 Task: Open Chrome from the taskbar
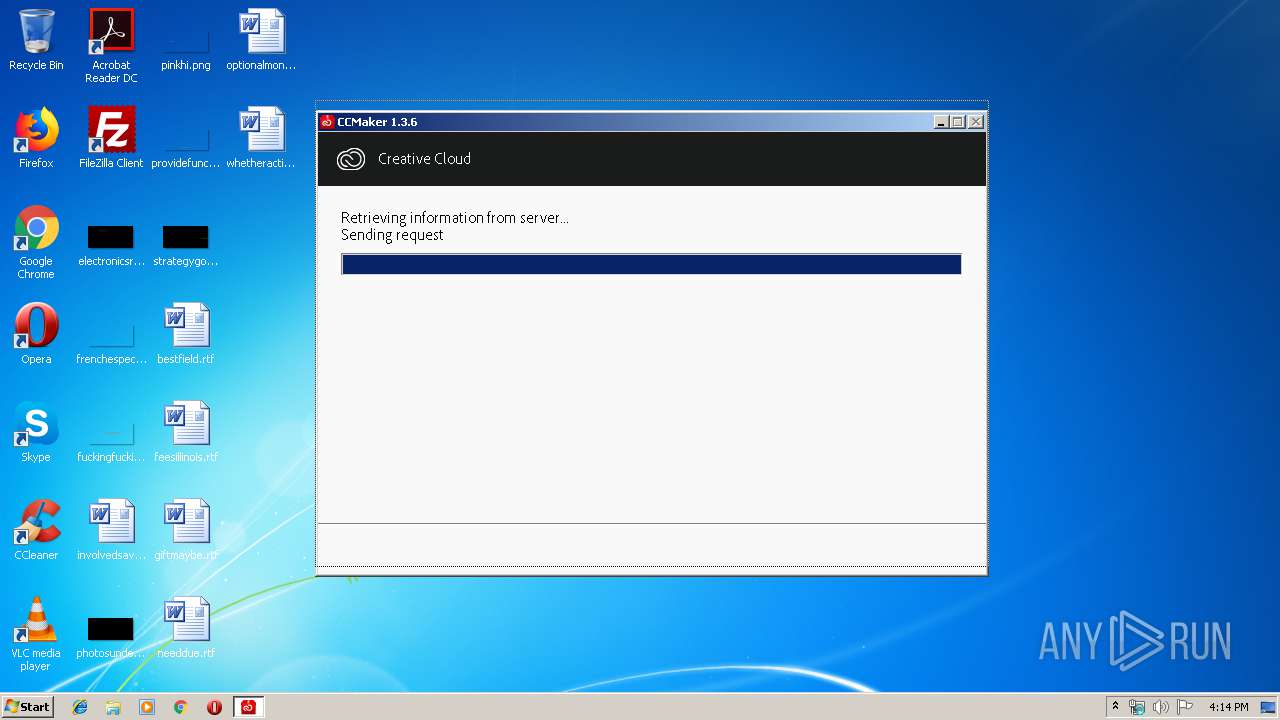181,707
